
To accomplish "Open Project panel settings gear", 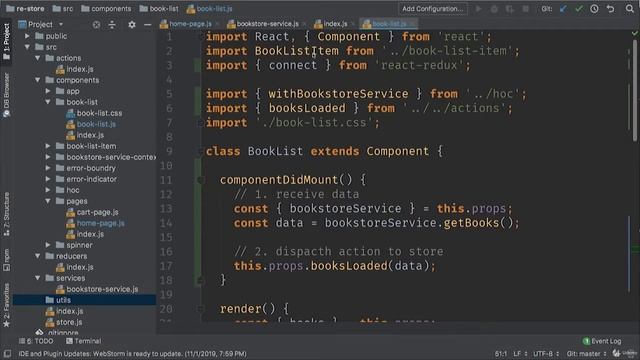I will 131,24.
